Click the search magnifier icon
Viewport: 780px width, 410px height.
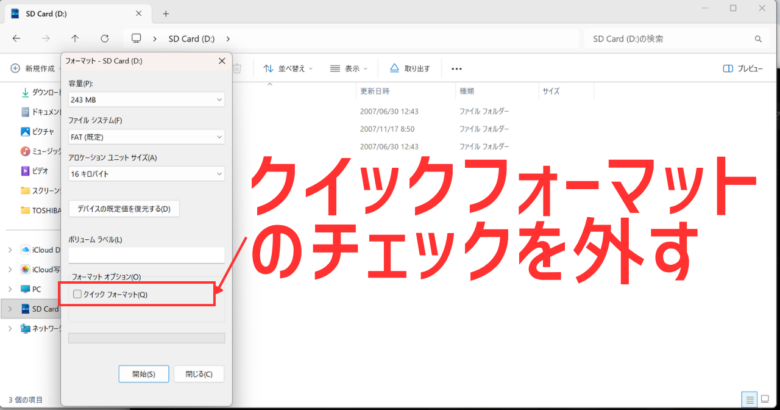pyautogui.click(x=758, y=39)
